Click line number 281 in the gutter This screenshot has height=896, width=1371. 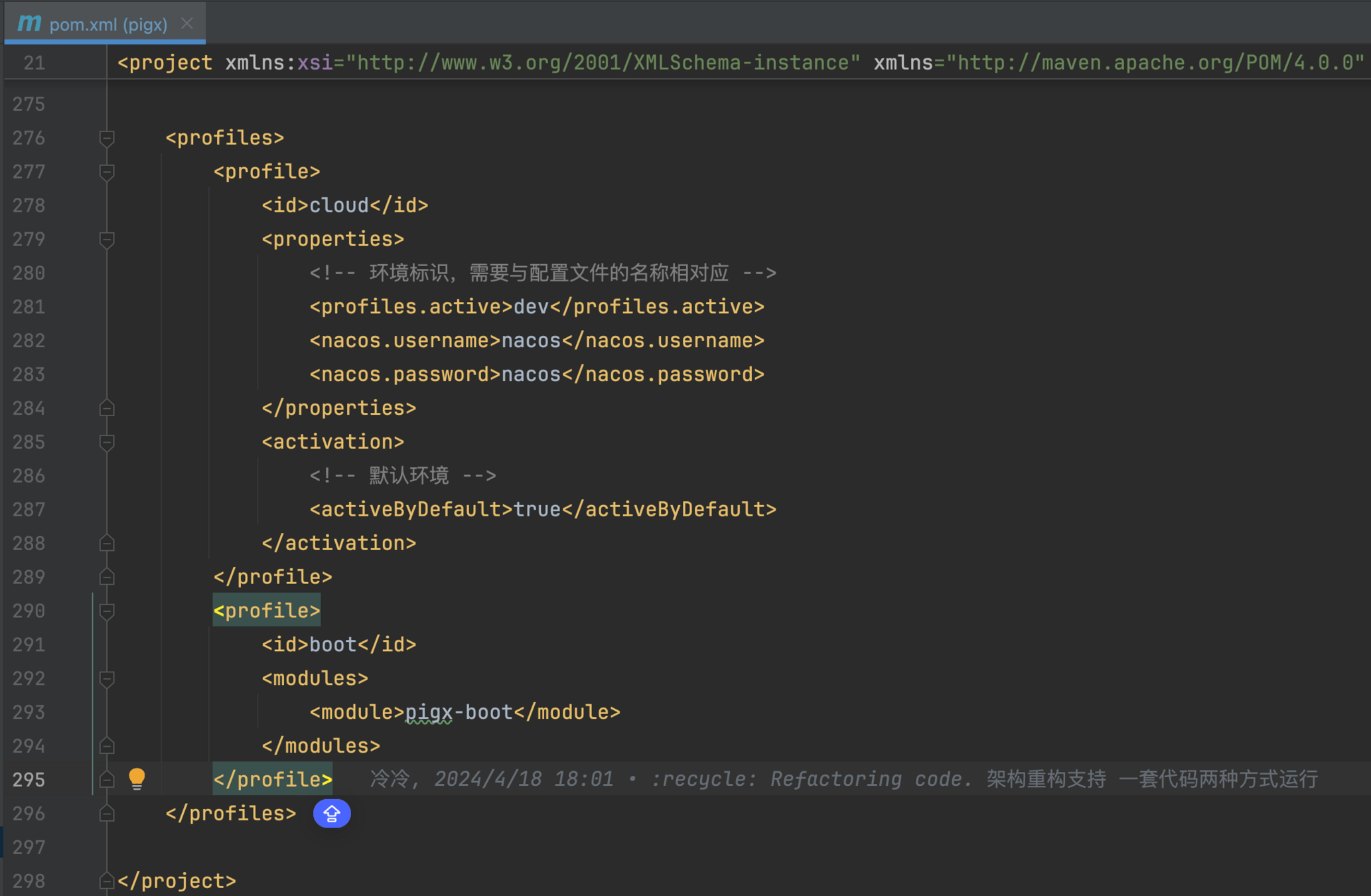click(29, 307)
